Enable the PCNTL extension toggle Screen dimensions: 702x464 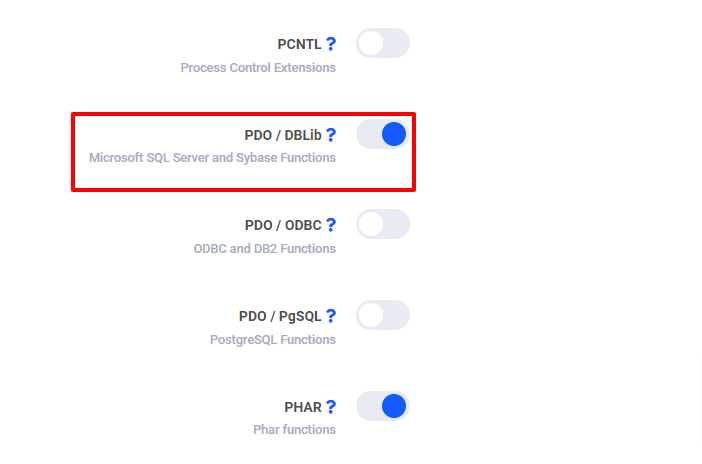click(383, 43)
